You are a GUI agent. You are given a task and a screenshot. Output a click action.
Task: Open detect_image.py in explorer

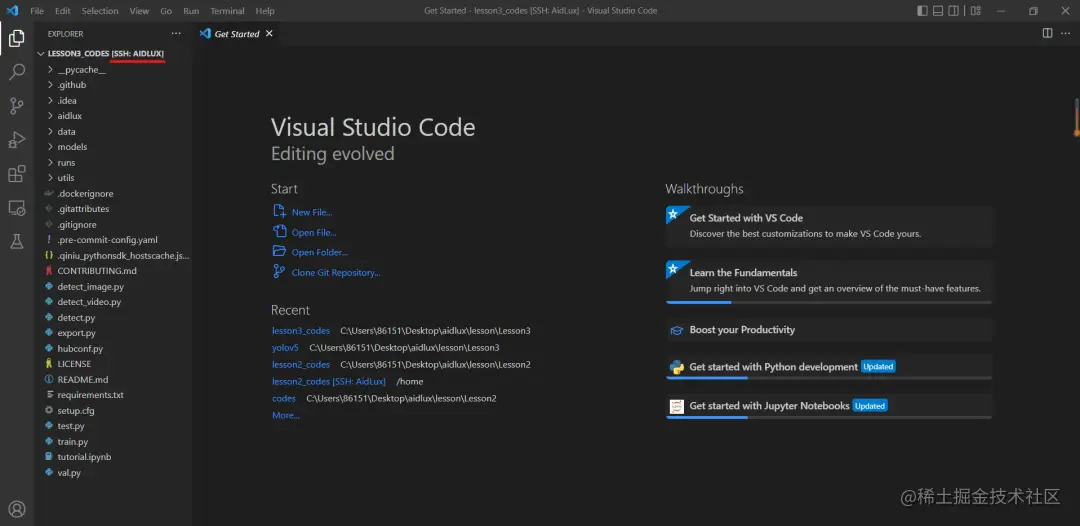[x=114, y=286]
